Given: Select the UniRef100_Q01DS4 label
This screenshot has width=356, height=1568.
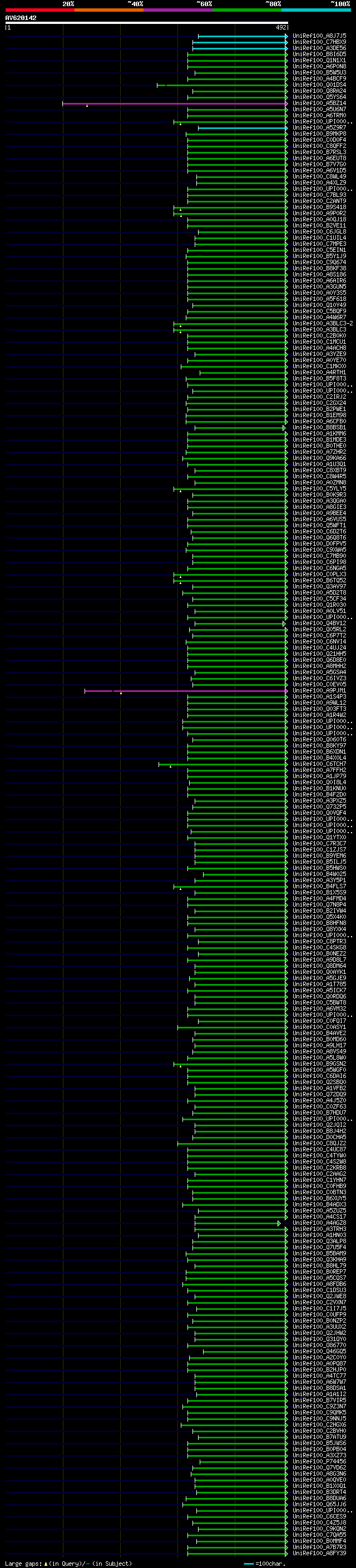Looking at the screenshot, I should click(319, 85).
